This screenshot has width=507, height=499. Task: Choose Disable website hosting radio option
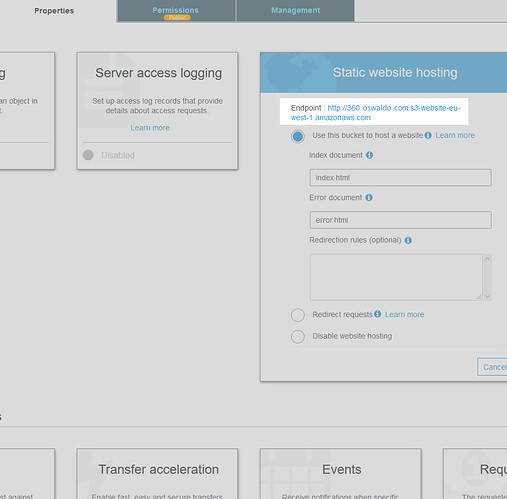point(298,337)
